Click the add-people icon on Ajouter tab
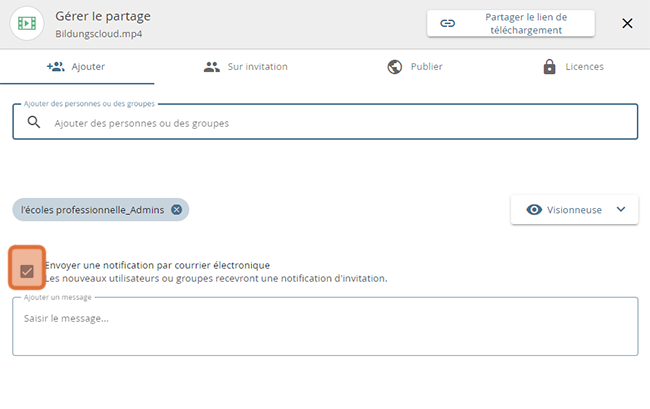The height and width of the screenshot is (409, 650). [x=56, y=67]
